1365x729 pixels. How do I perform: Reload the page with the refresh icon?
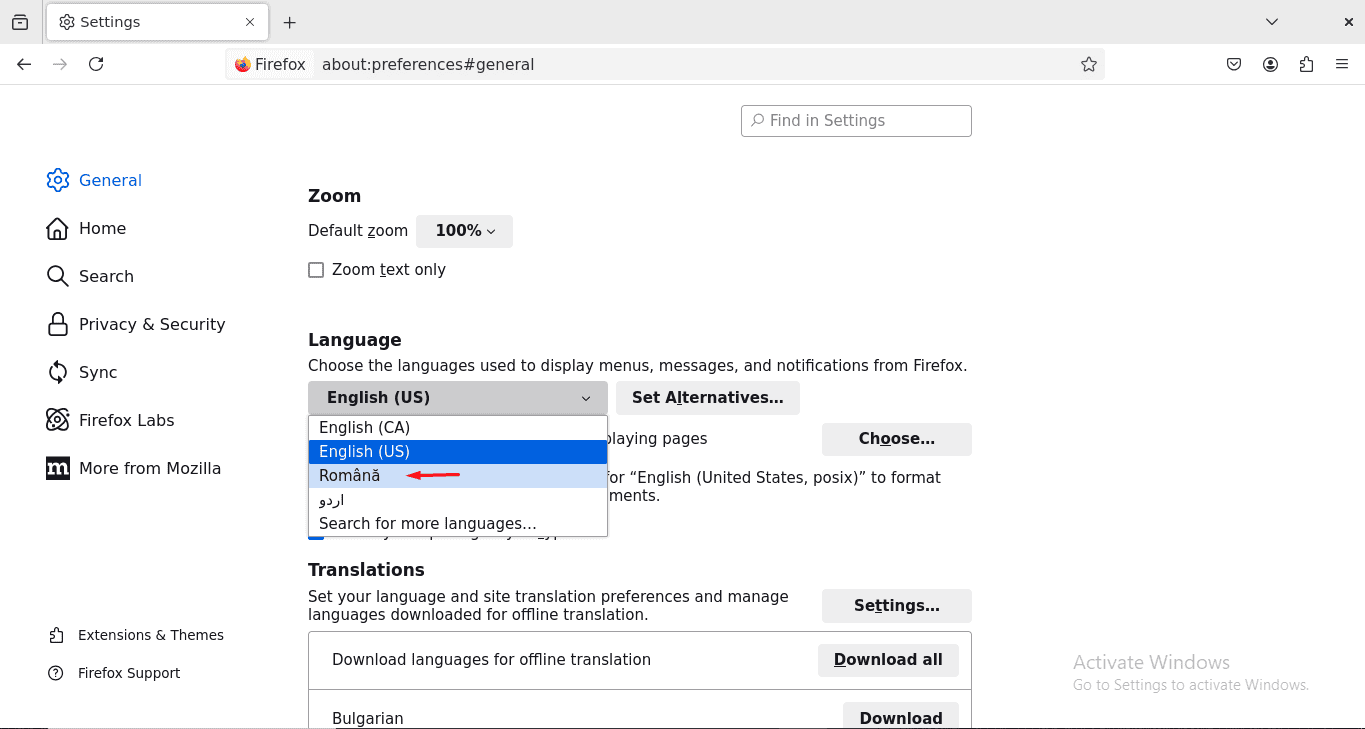96,63
